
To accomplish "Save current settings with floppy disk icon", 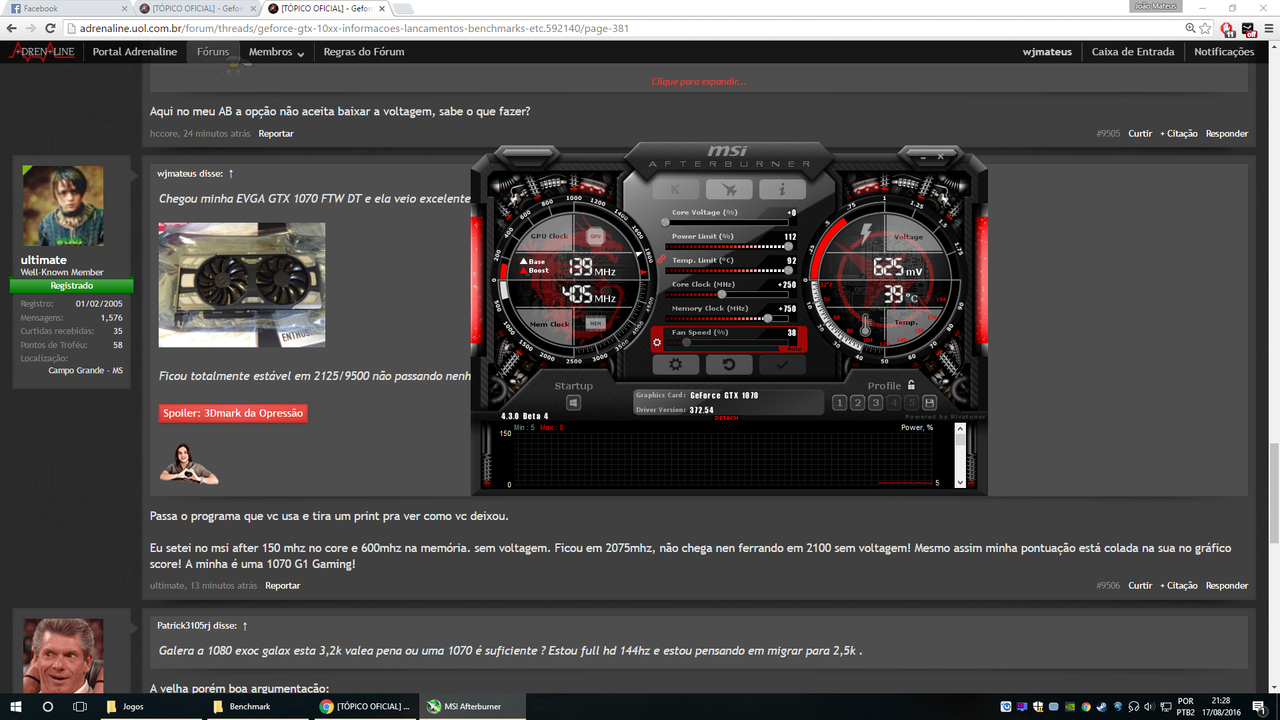I will (929, 402).
